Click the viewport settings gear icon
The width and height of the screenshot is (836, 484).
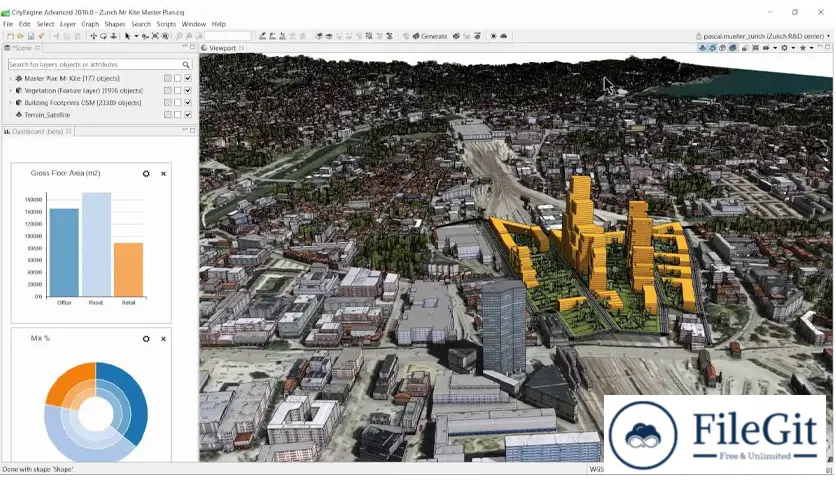(x=784, y=48)
